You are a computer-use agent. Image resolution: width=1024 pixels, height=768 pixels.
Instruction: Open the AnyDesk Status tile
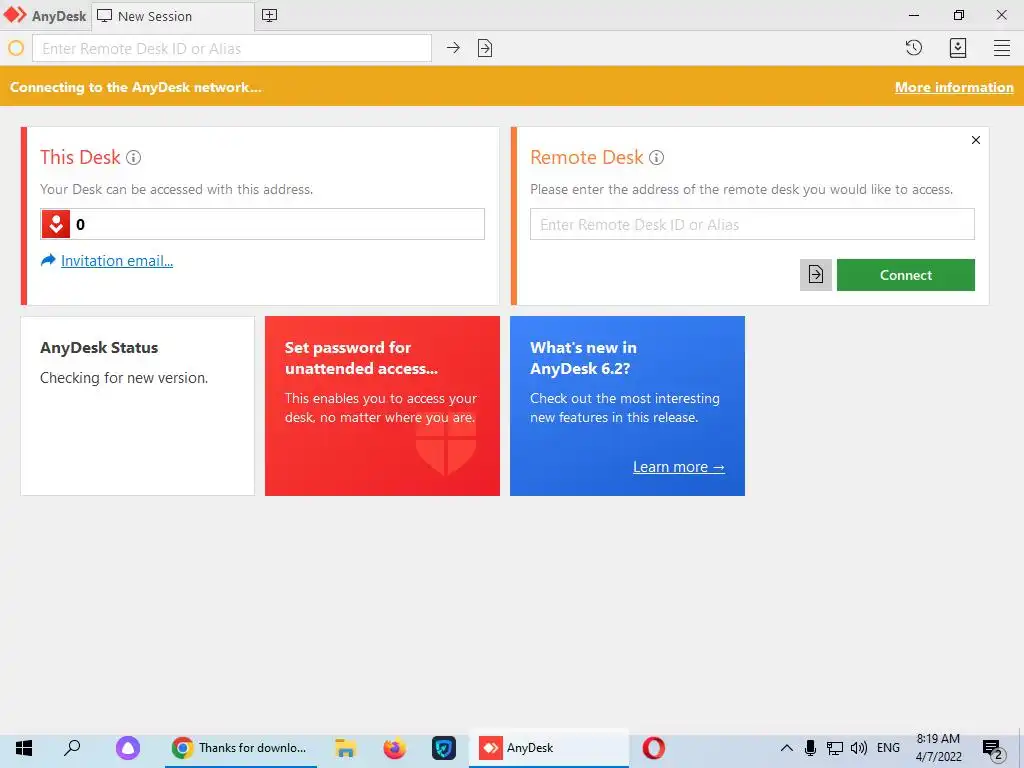(x=138, y=406)
